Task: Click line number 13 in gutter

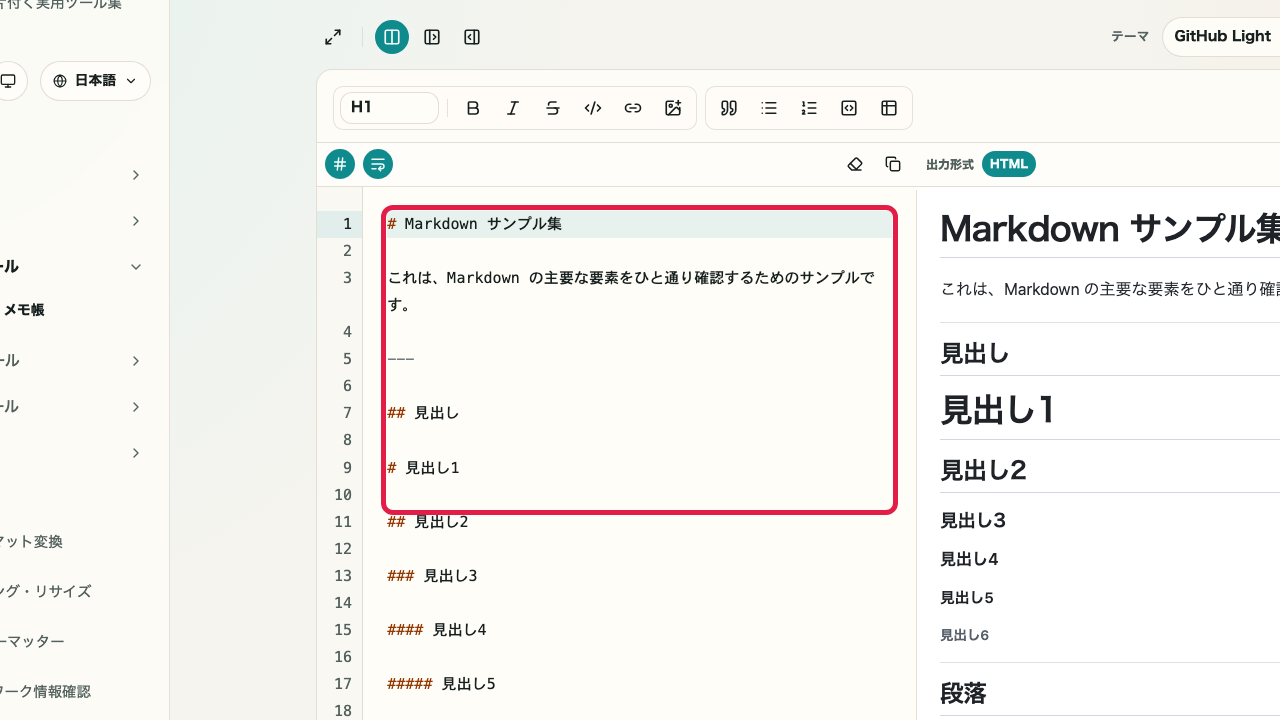Action: click(x=343, y=576)
